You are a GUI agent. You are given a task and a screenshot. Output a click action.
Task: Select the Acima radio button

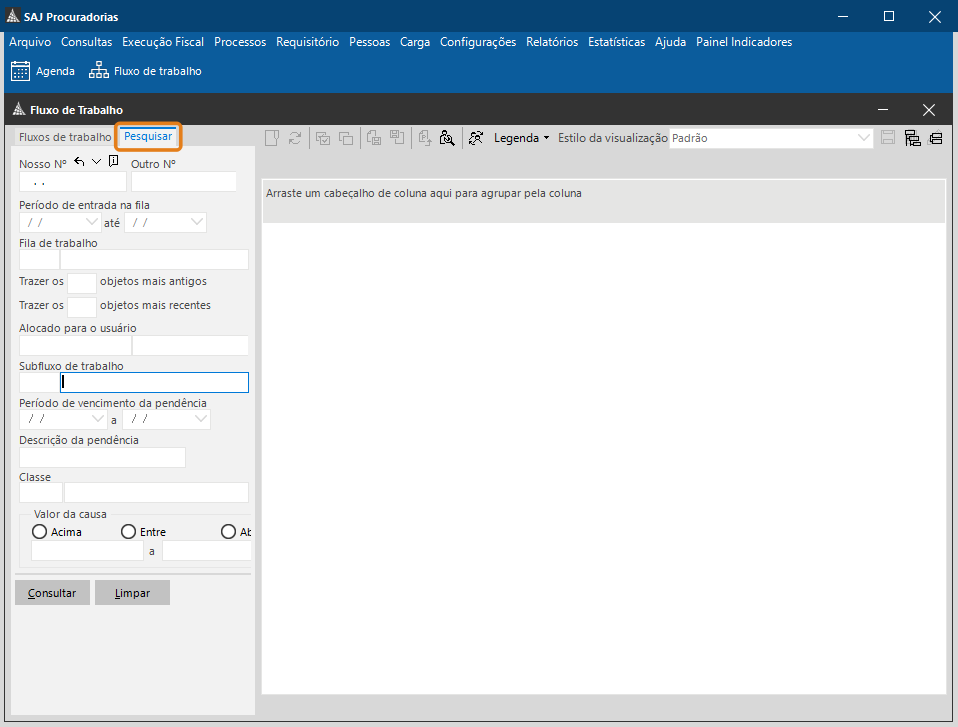coord(39,532)
